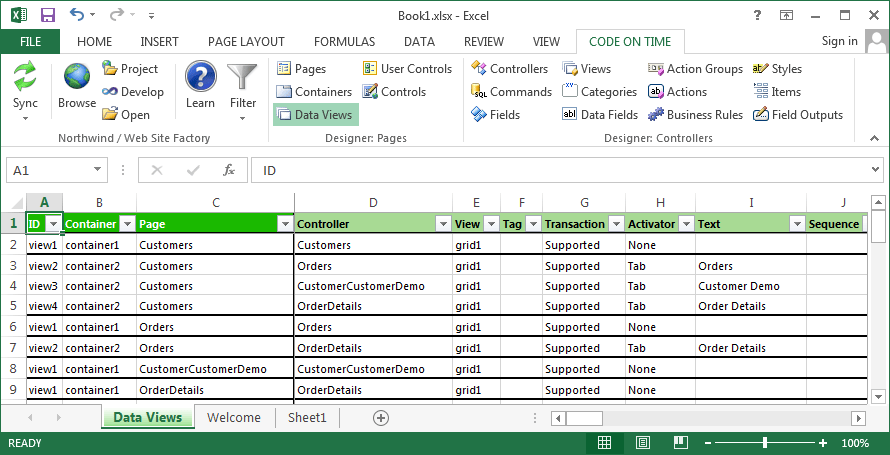Image resolution: width=890 pixels, height=455 pixels.
Task: Open the Categories designer
Action: point(600,92)
